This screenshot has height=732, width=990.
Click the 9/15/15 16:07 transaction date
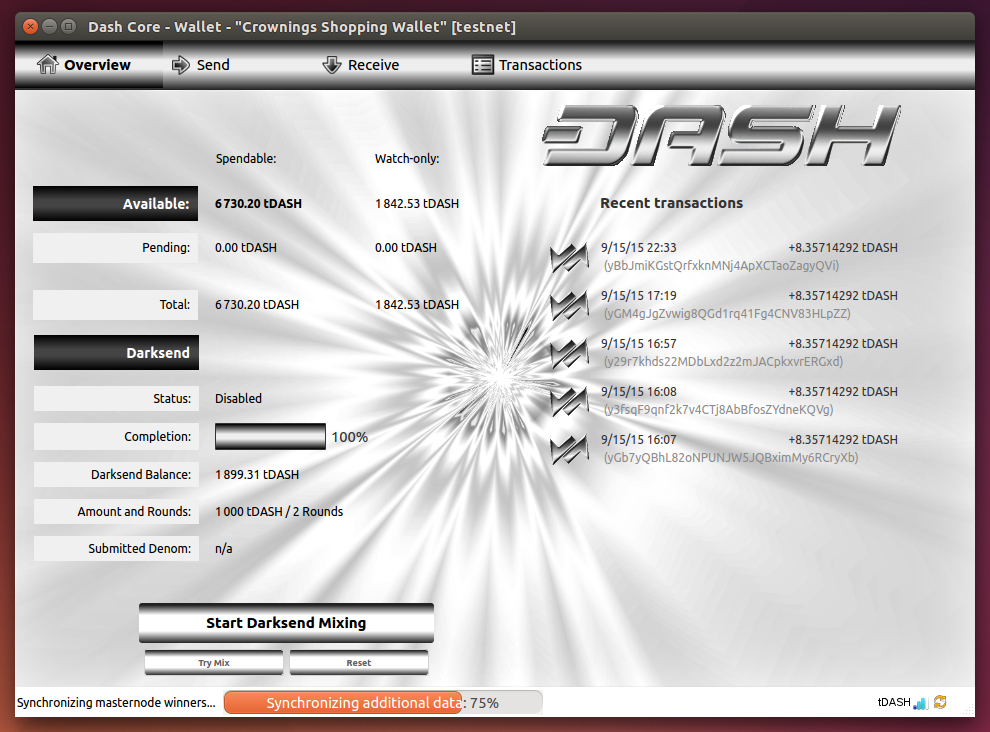tap(638, 440)
